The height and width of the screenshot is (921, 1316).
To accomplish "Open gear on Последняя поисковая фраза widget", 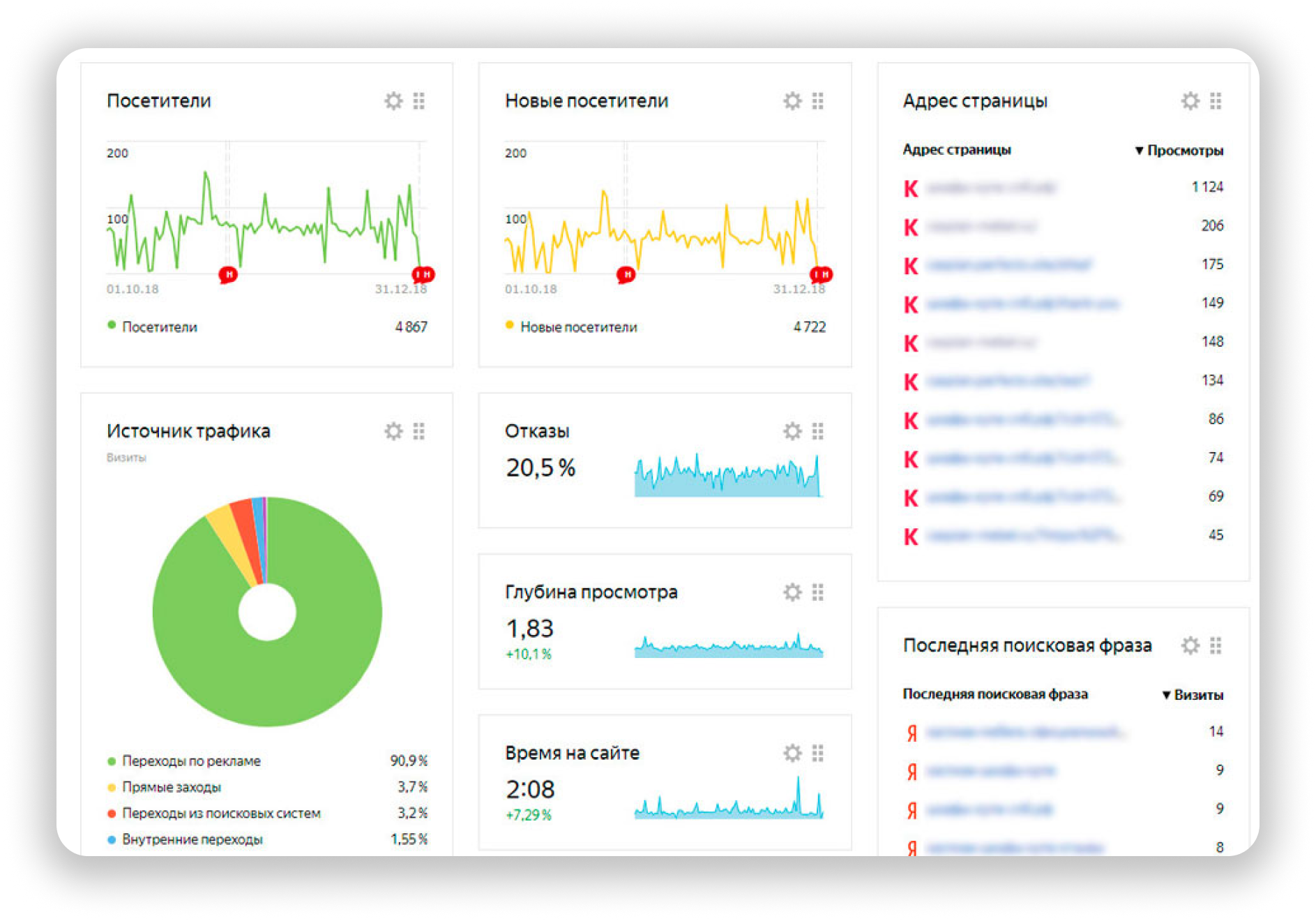I will click(x=1190, y=645).
